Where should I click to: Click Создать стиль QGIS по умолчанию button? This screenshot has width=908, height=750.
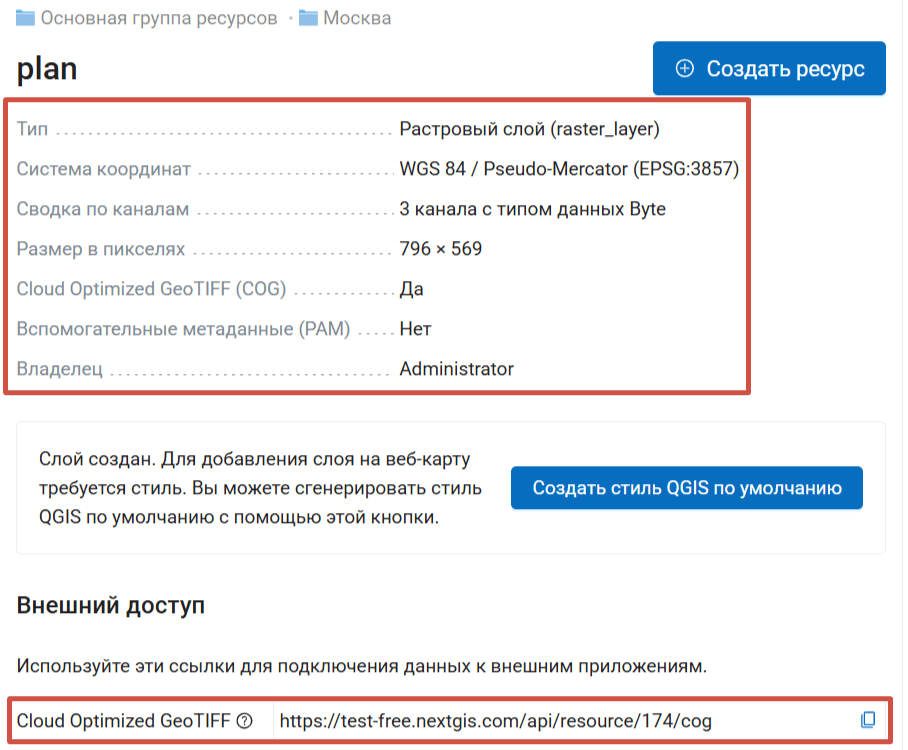[x=686, y=488]
